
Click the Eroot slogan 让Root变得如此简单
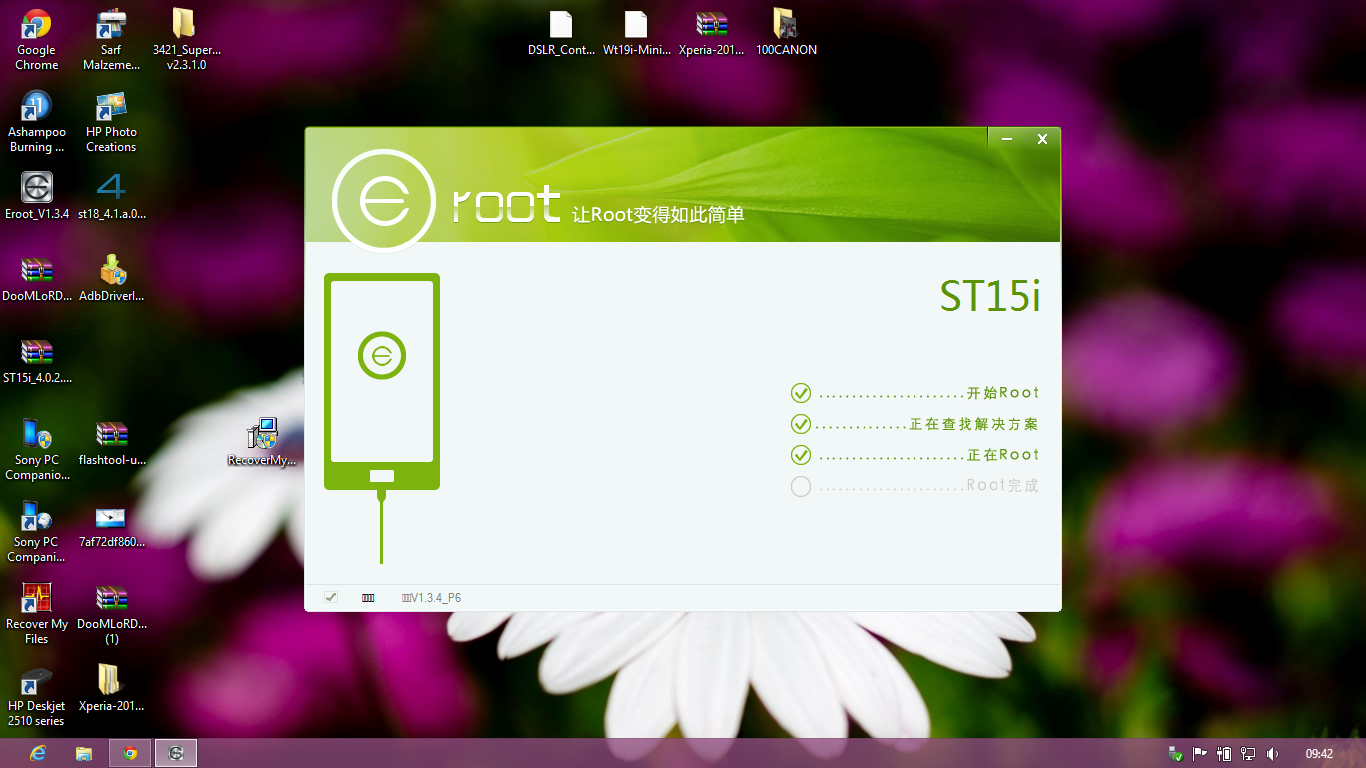point(658,215)
